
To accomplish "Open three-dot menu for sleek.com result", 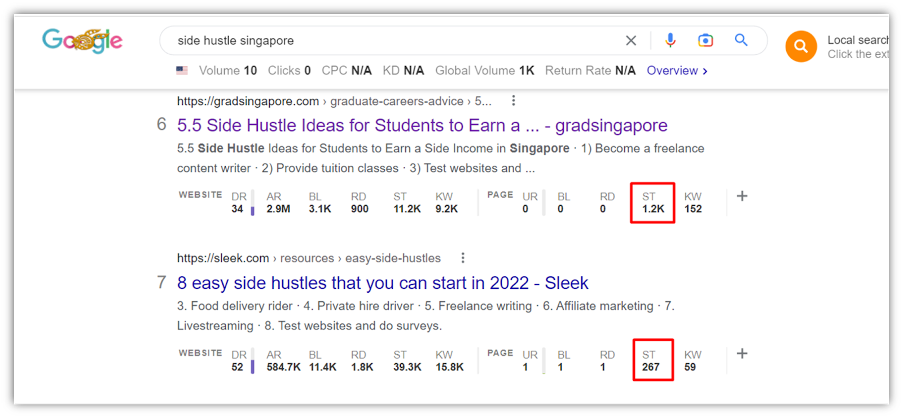I will click(x=463, y=258).
